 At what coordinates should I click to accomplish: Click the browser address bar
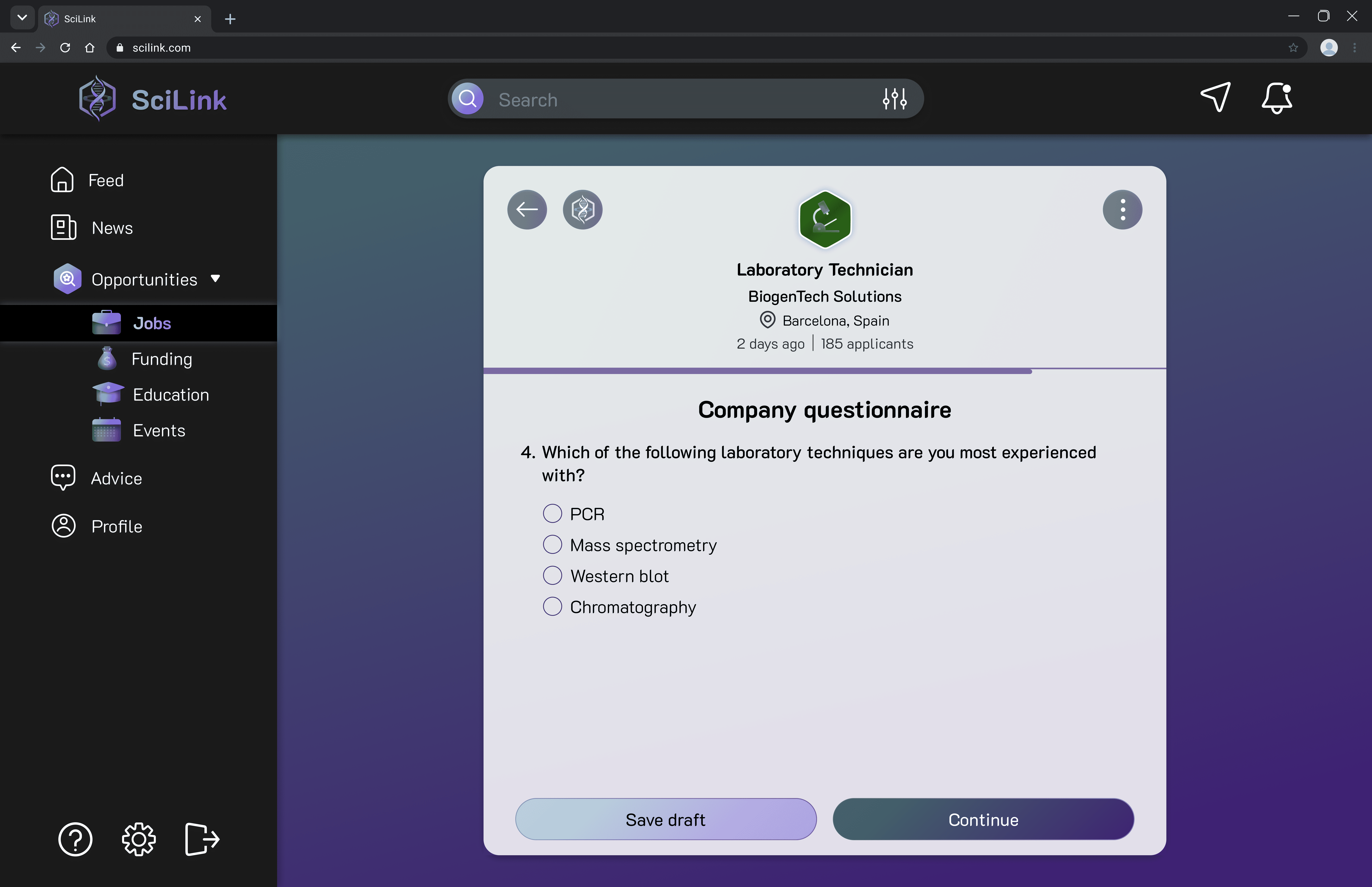[707, 48]
